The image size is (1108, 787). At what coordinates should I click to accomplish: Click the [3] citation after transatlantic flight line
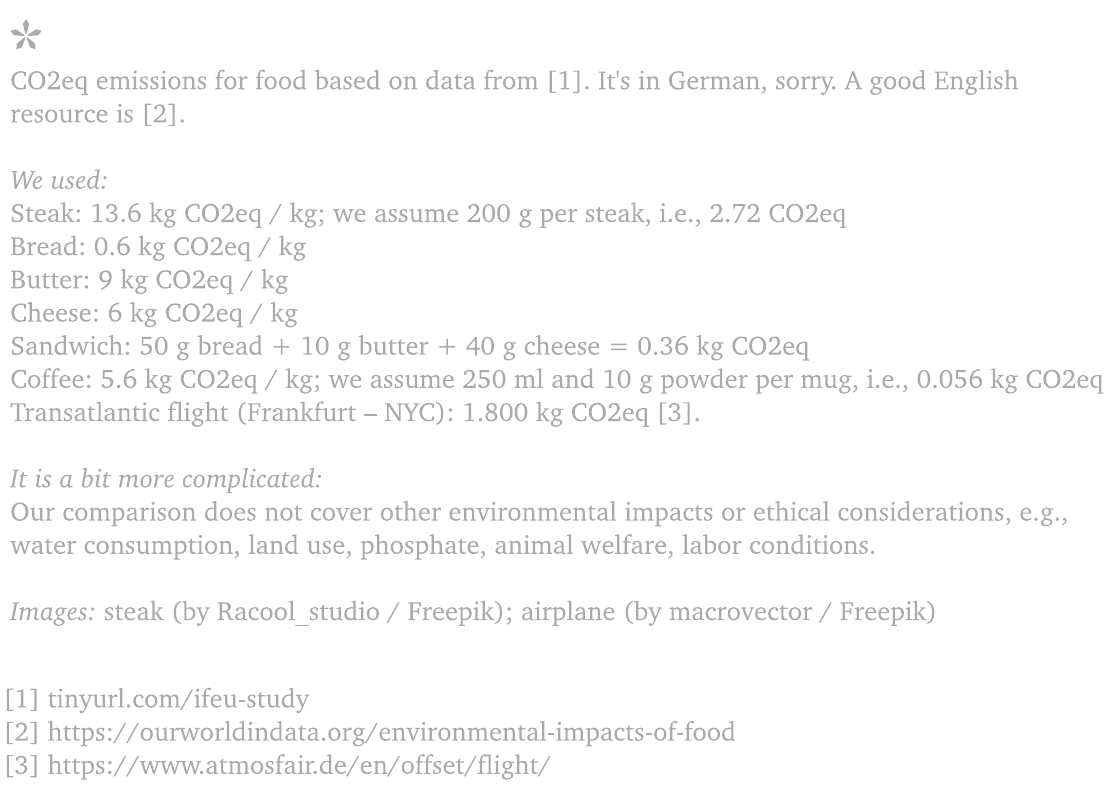pos(678,413)
